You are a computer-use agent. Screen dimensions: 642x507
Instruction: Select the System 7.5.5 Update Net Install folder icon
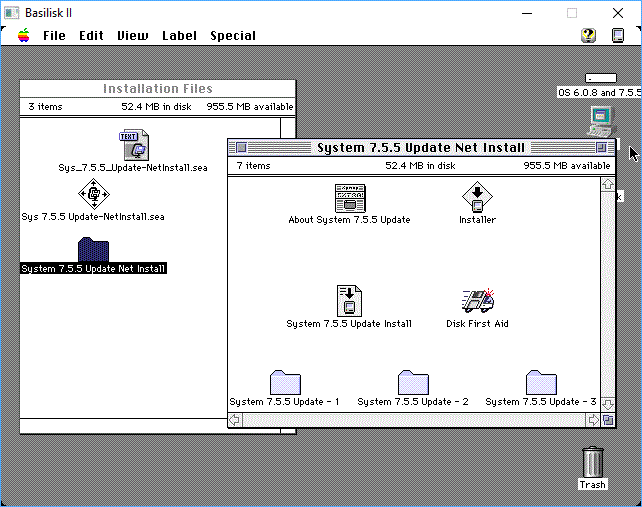click(93, 249)
